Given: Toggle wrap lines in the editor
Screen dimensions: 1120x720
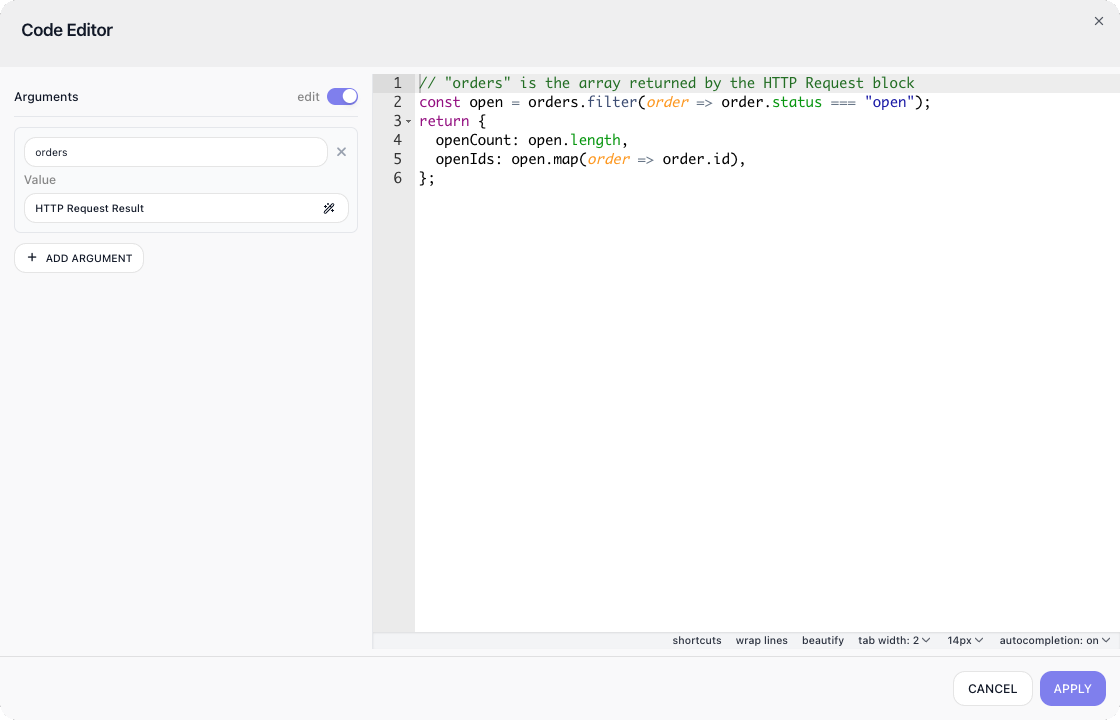Looking at the screenshot, I should click(761, 641).
